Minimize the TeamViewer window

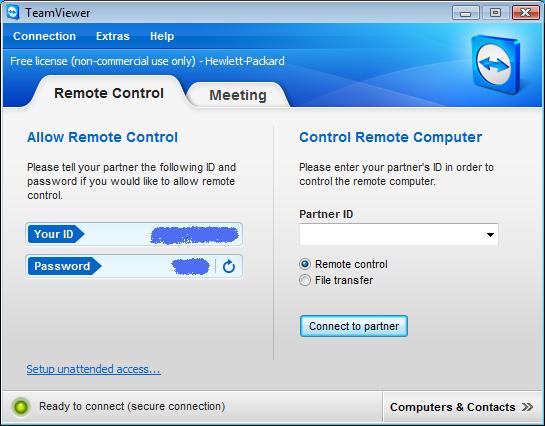466,13
